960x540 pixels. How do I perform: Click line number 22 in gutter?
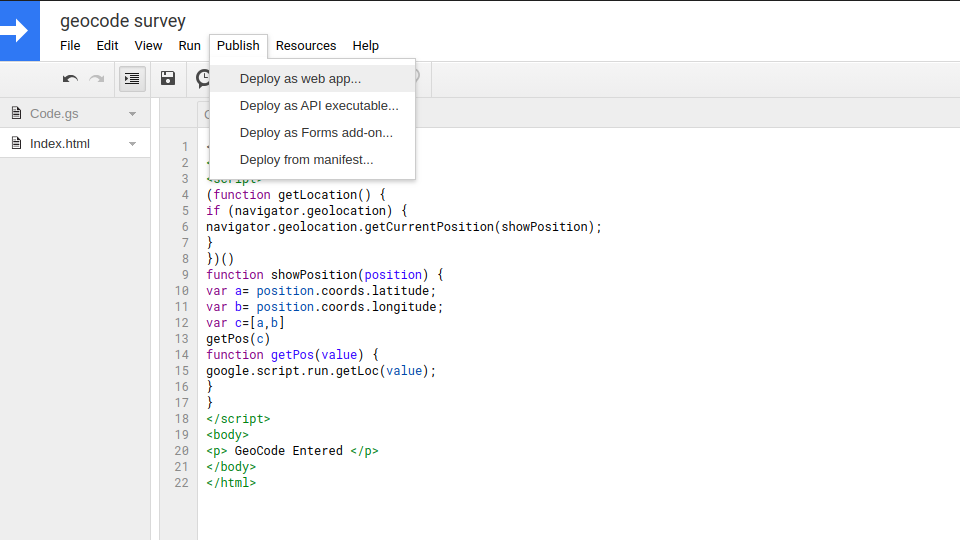[182, 482]
